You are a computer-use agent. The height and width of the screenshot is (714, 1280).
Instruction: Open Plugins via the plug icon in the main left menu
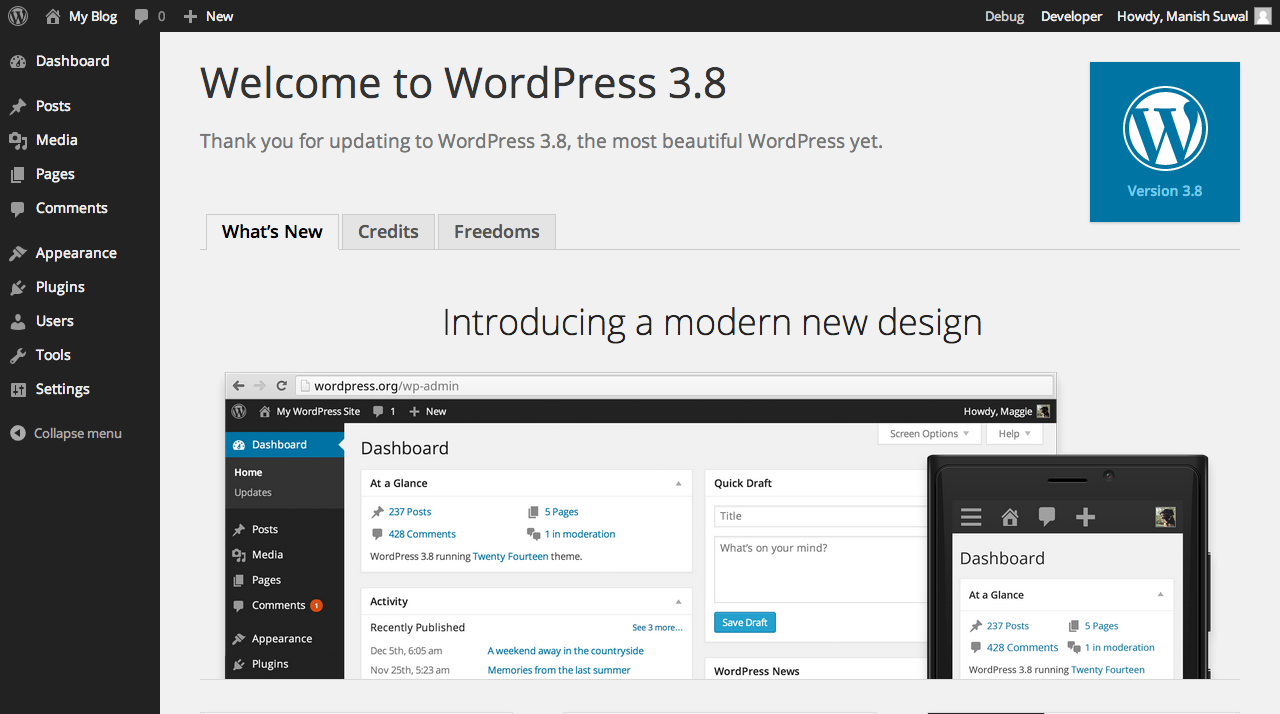pyautogui.click(x=17, y=287)
